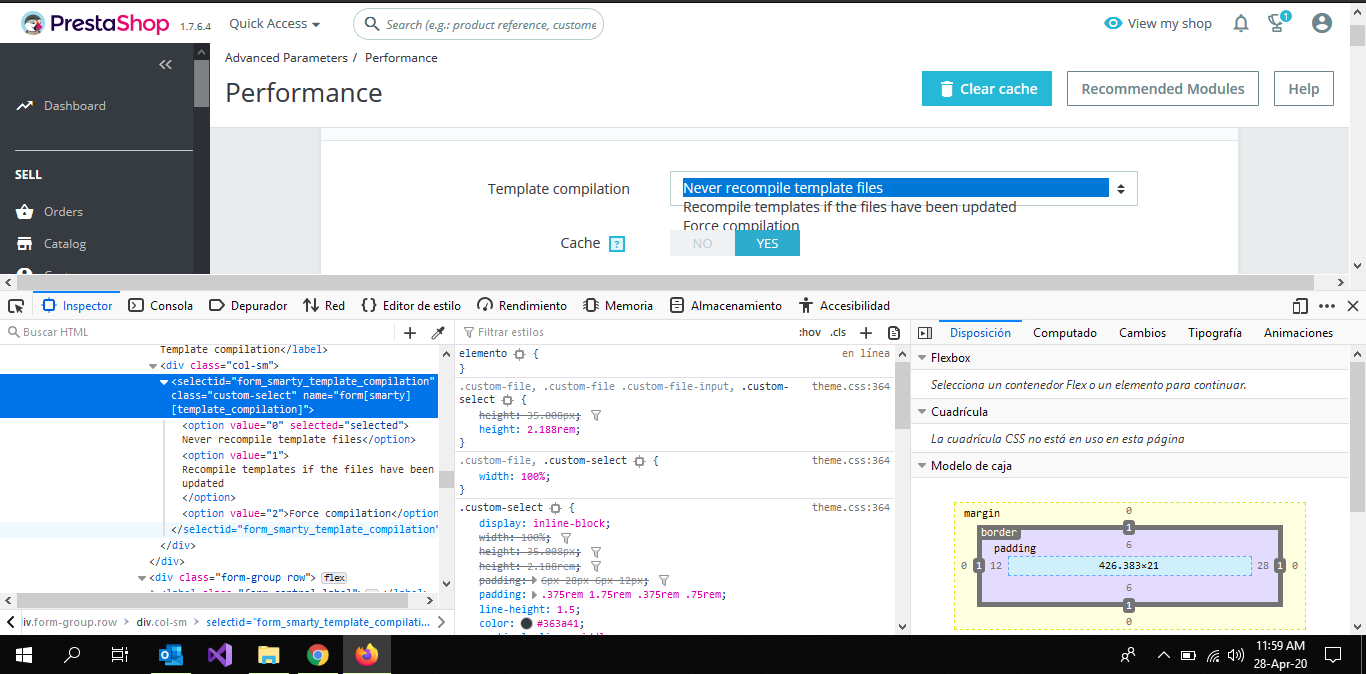Open responsive design mode icon
This screenshot has height=674, width=1366.
[x=1300, y=306]
